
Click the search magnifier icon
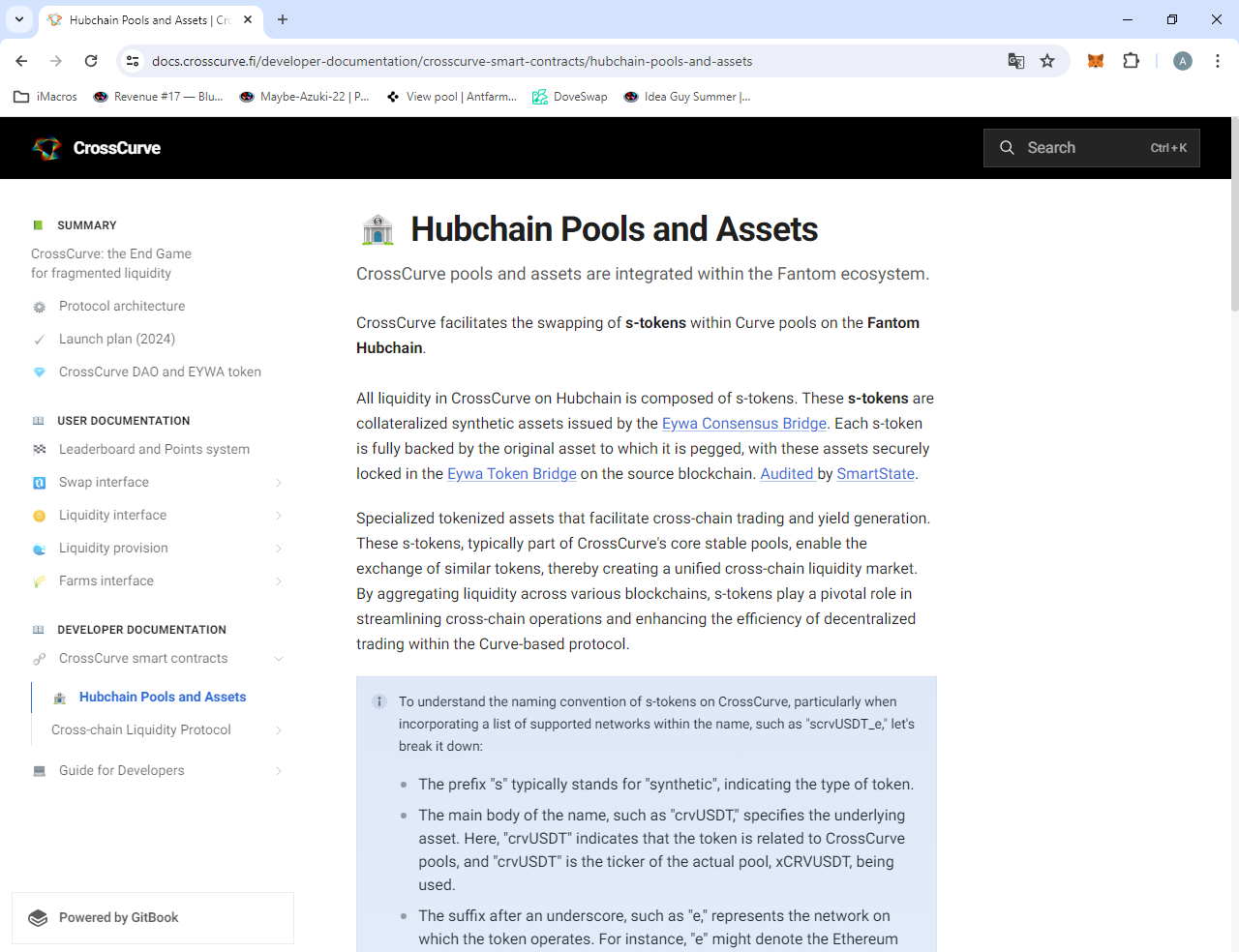[x=1007, y=148]
